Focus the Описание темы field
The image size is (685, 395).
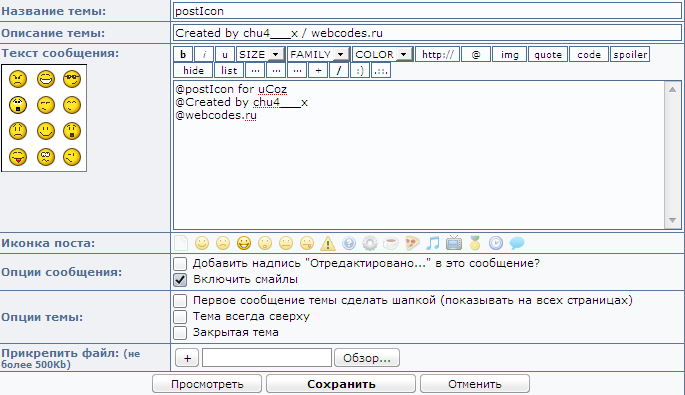(x=427, y=33)
